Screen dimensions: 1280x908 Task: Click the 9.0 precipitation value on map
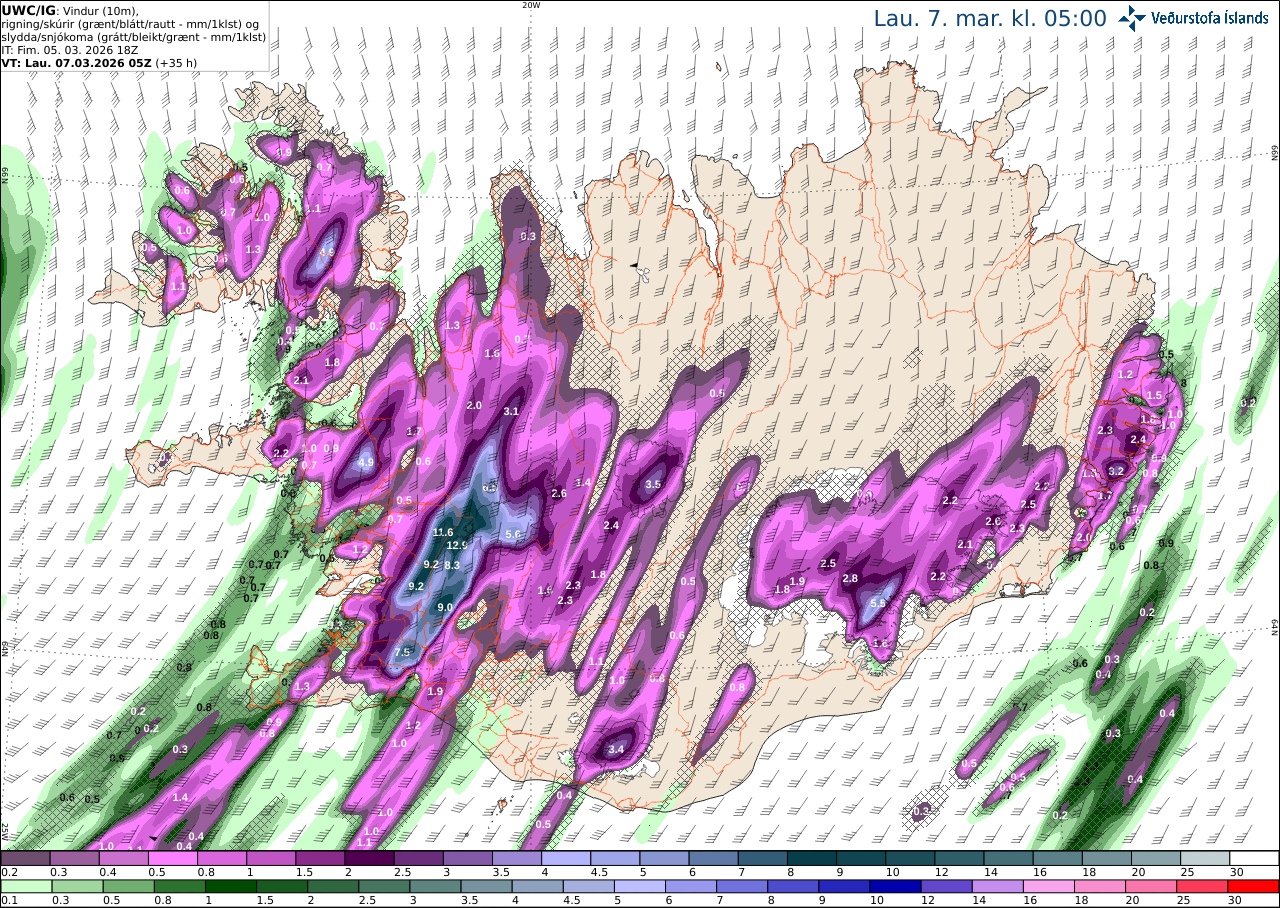coord(445,607)
